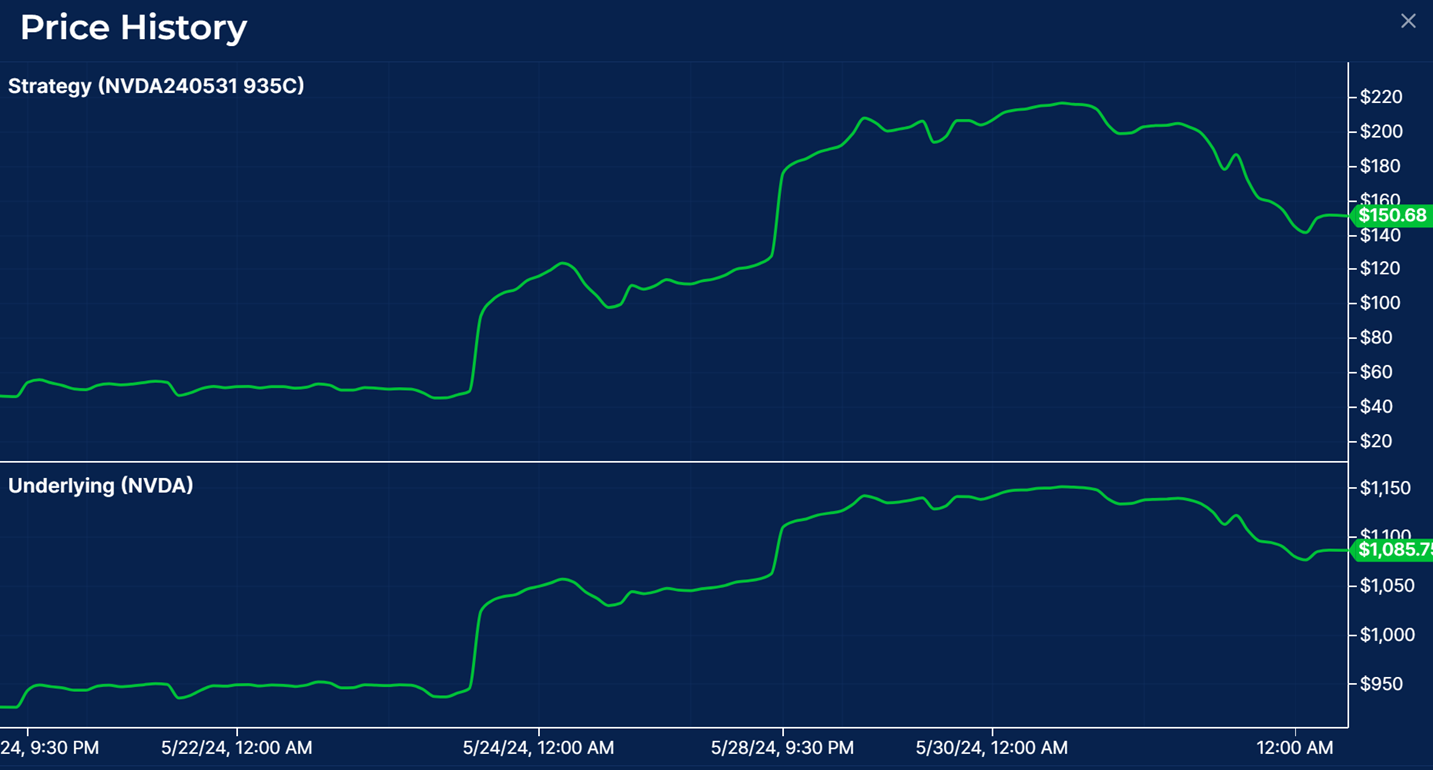Click the $220 strategy axis label
1433x770 pixels.
(x=1381, y=97)
